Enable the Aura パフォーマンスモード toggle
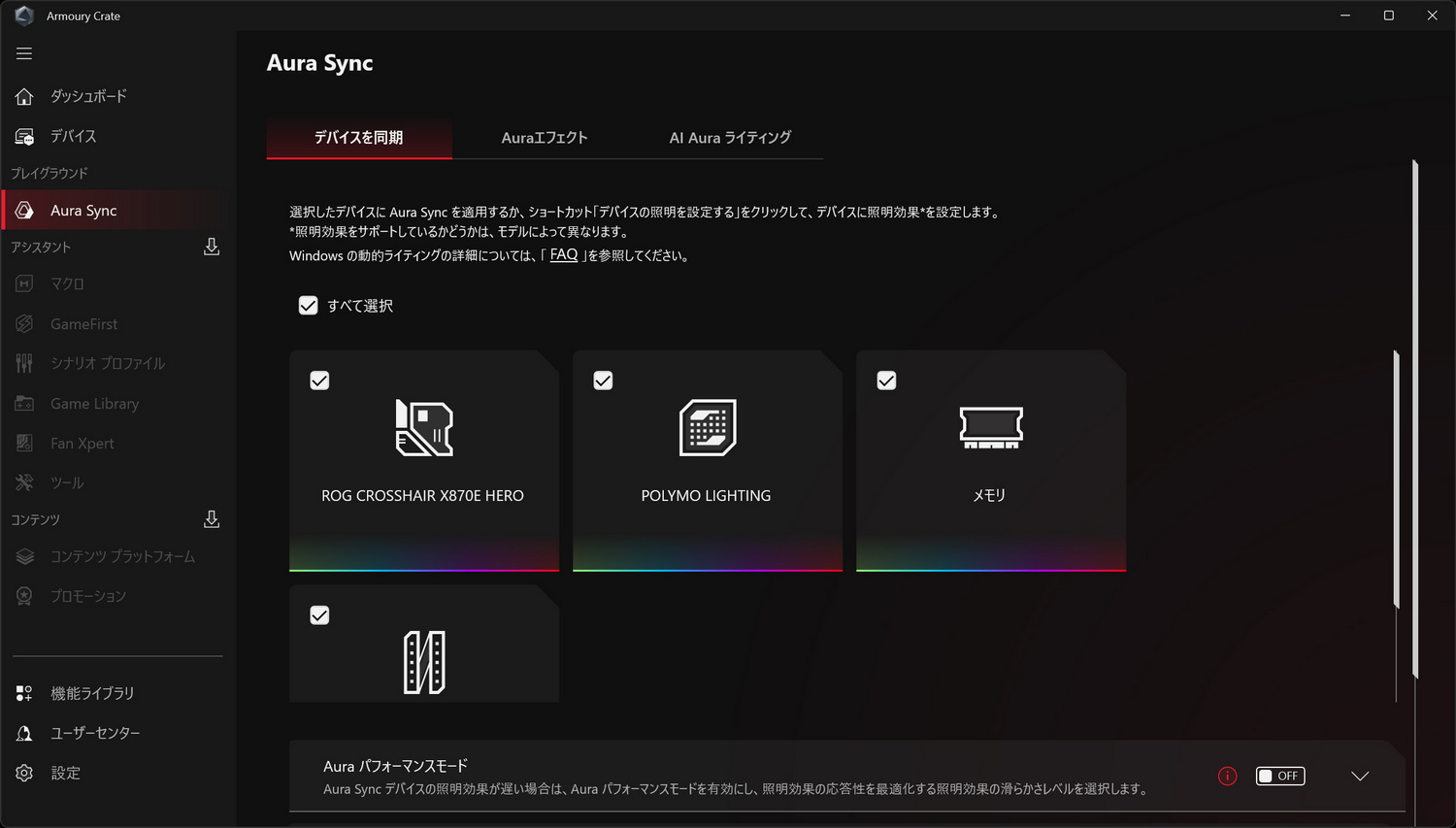The width and height of the screenshot is (1456, 828). tap(1279, 776)
